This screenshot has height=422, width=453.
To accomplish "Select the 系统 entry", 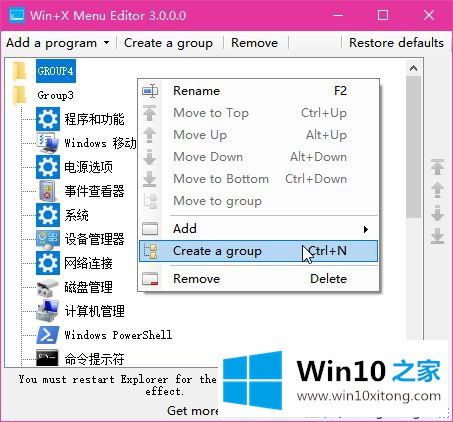I will [76, 215].
